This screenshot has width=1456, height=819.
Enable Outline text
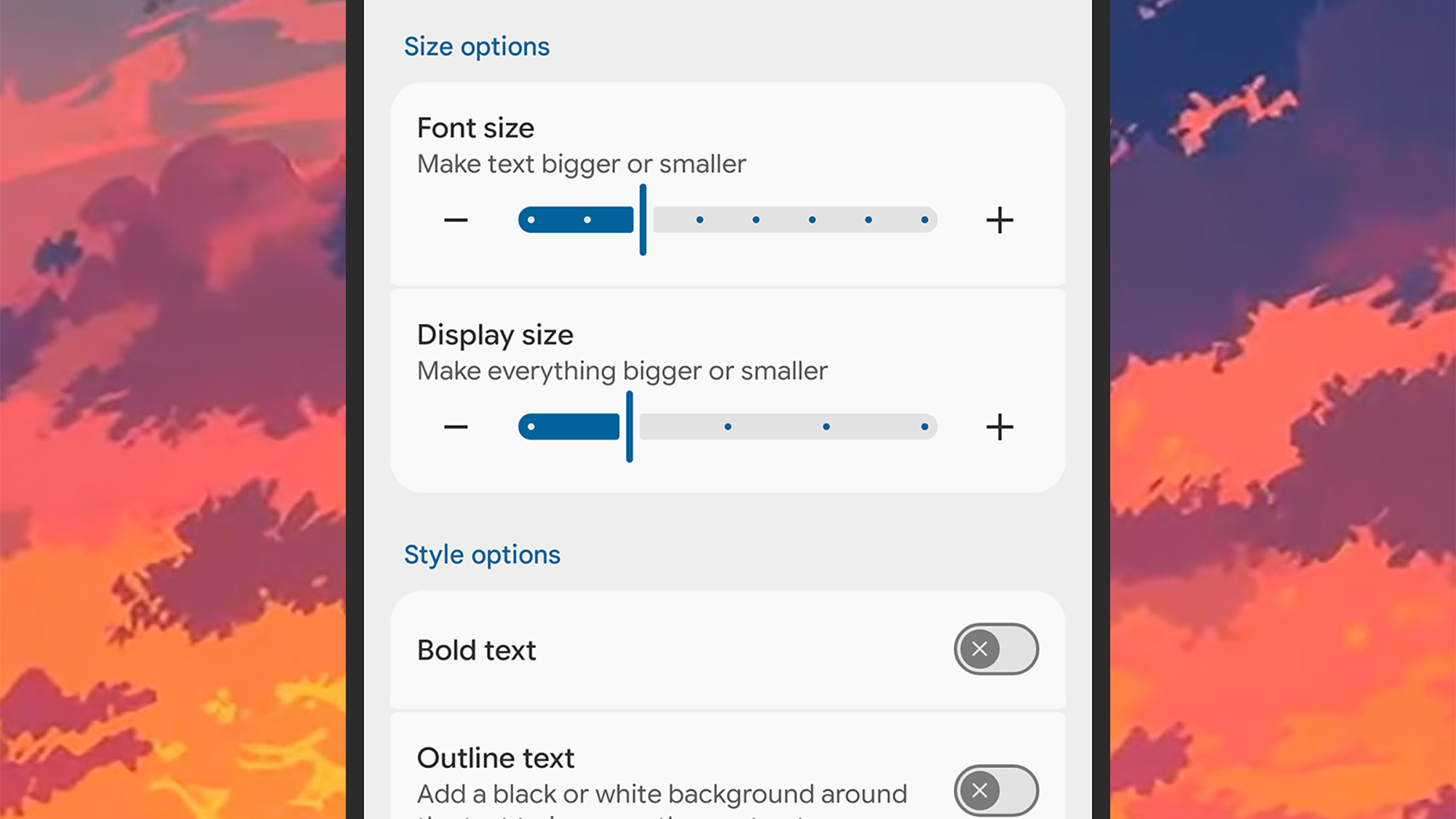996,791
